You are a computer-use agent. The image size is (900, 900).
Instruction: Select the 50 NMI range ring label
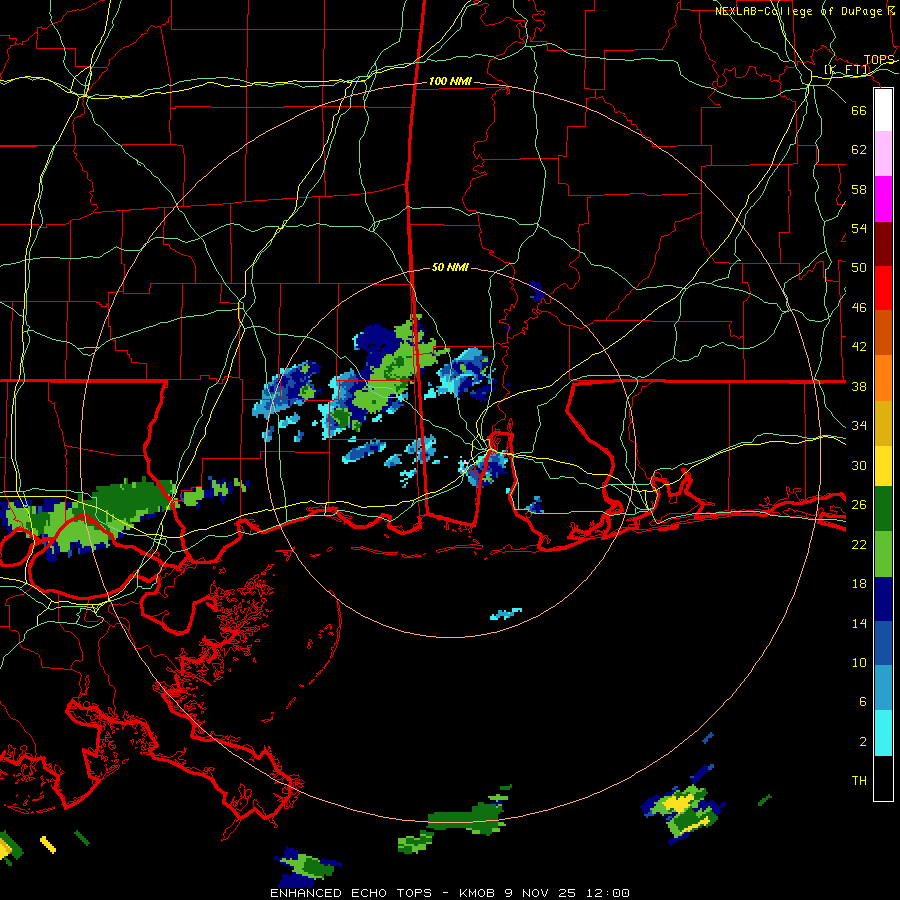(x=450, y=267)
